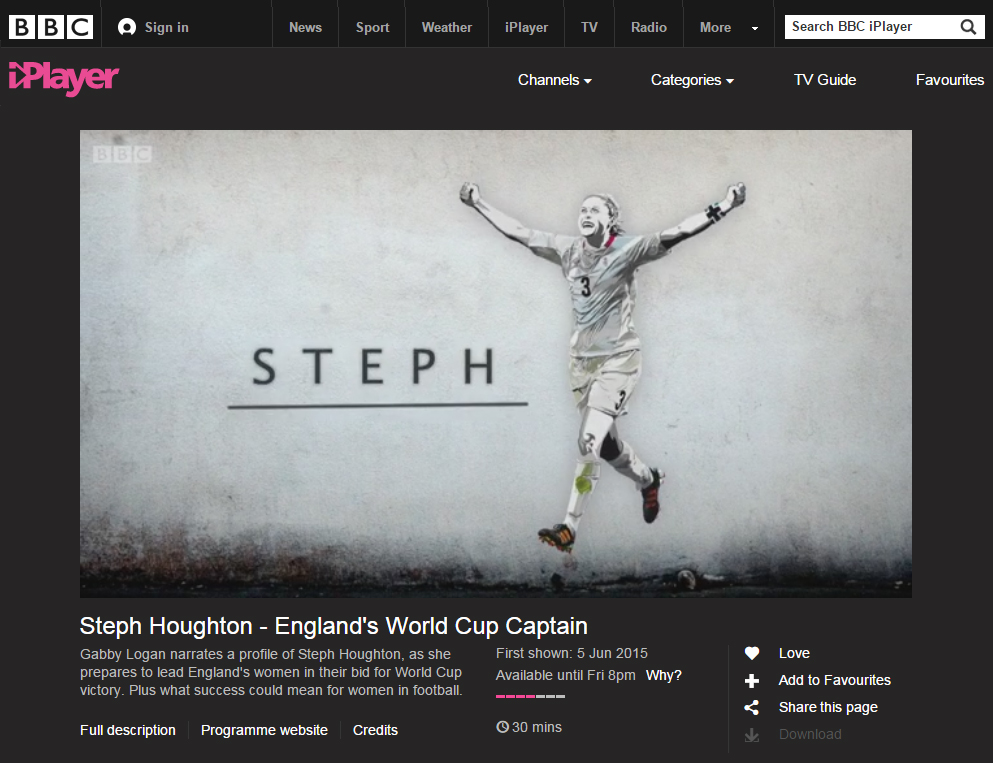Image resolution: width=993 pixels, height=763 pixels.
Task: Click the Sign in user avatar icon
Action: point(127,27)
